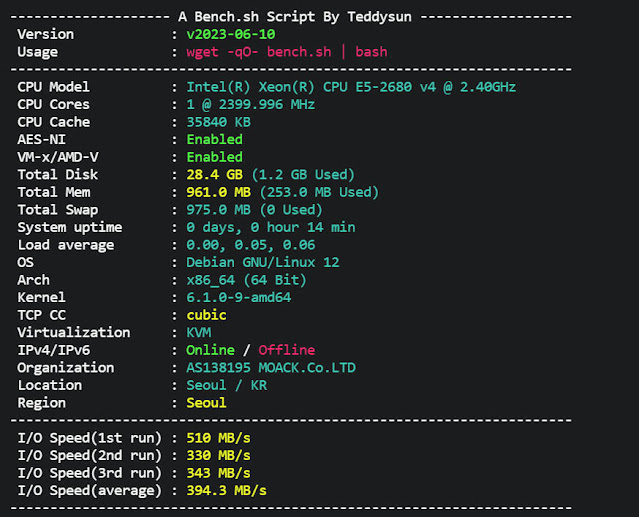639x517 pixels.
Task: Click total disk value 28.4 GB
Action: [x=214, y=174]
